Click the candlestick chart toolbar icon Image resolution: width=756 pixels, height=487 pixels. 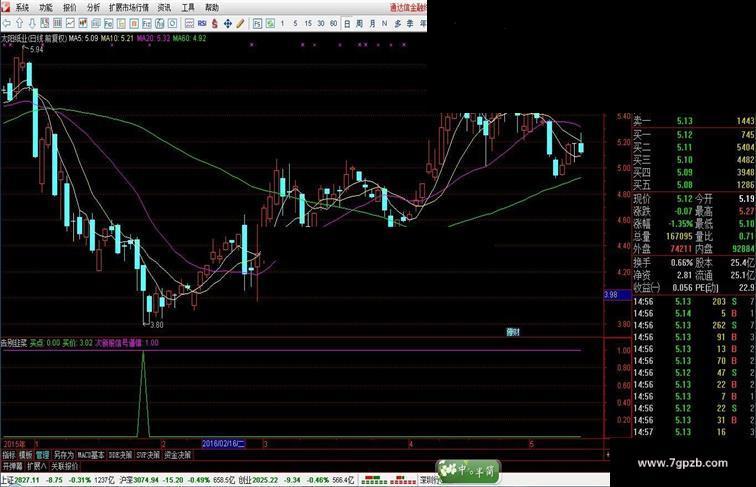(x=83, y=23)
